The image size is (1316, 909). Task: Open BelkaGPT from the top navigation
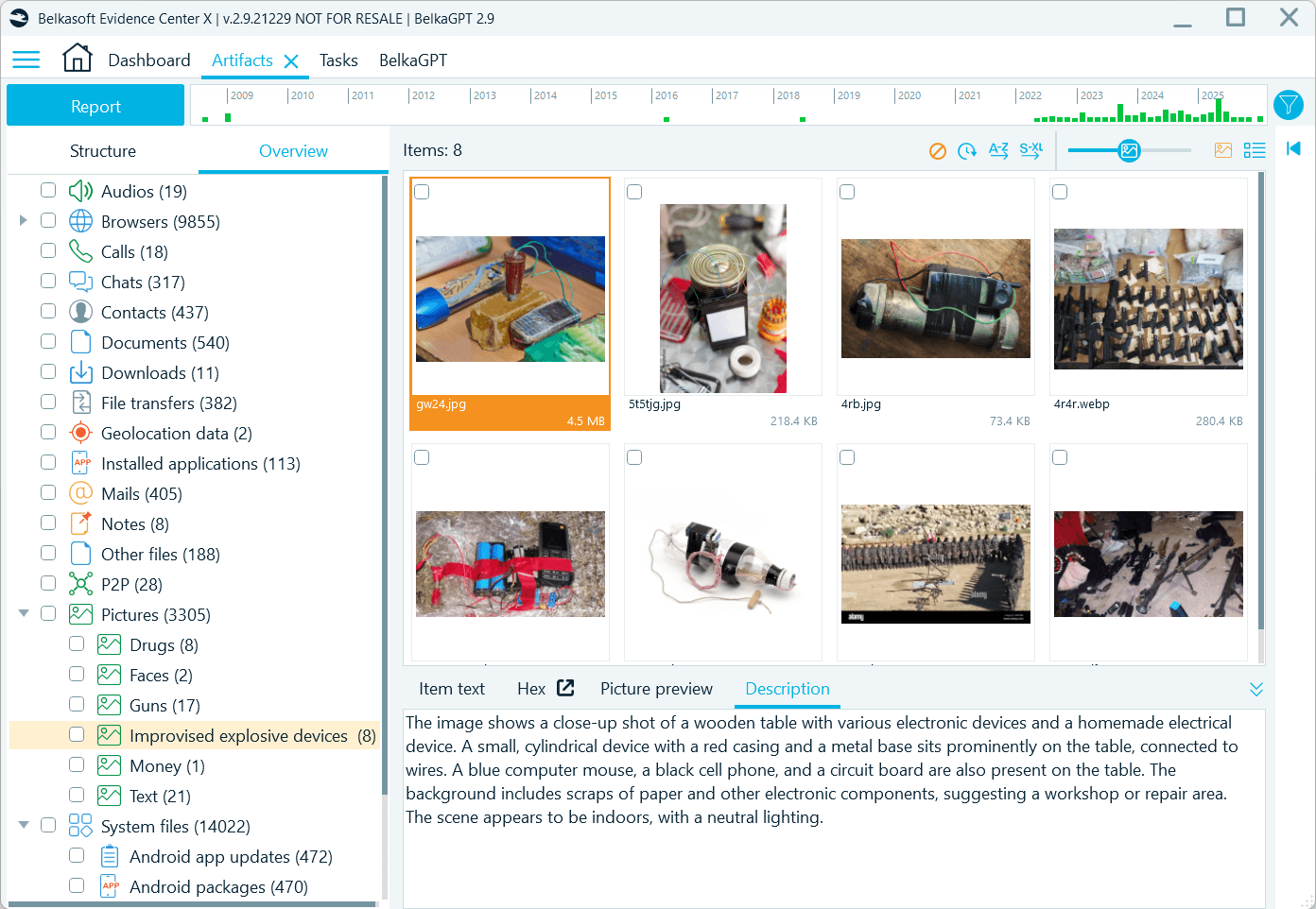coord(413,60)
